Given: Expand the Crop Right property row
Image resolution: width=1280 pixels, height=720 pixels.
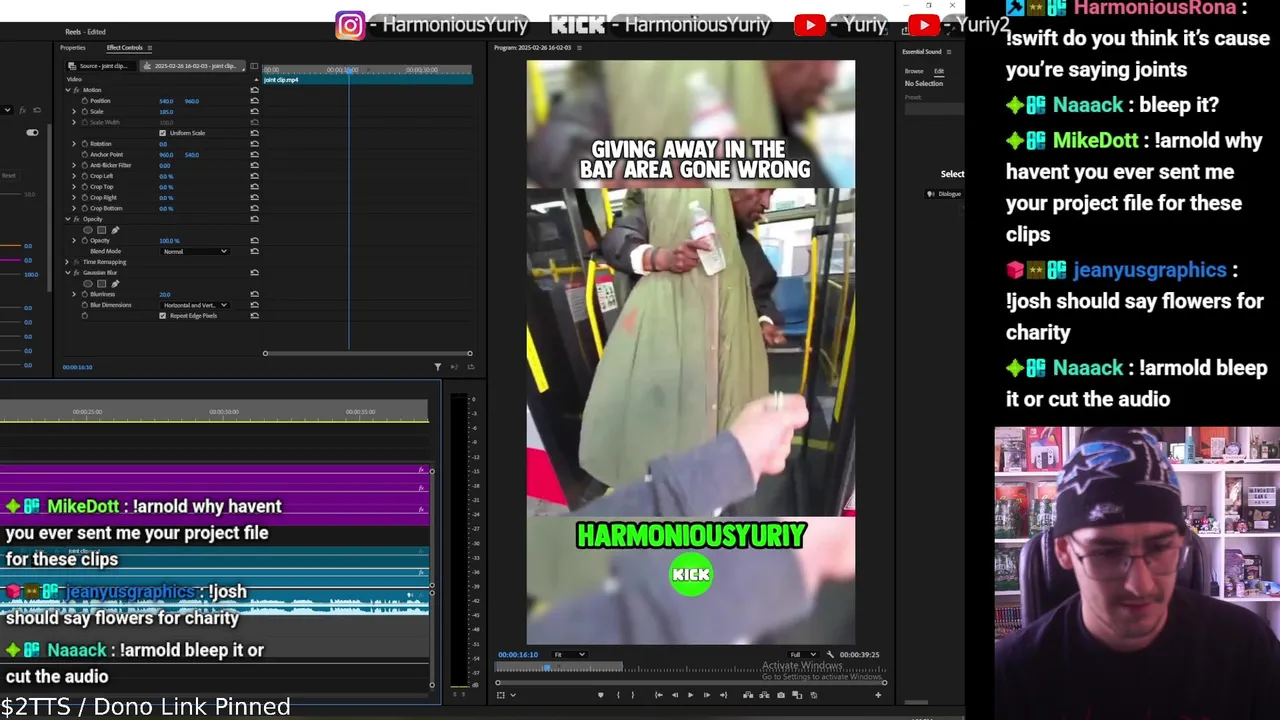Looking at the screenshot, I should coord(74,197).
